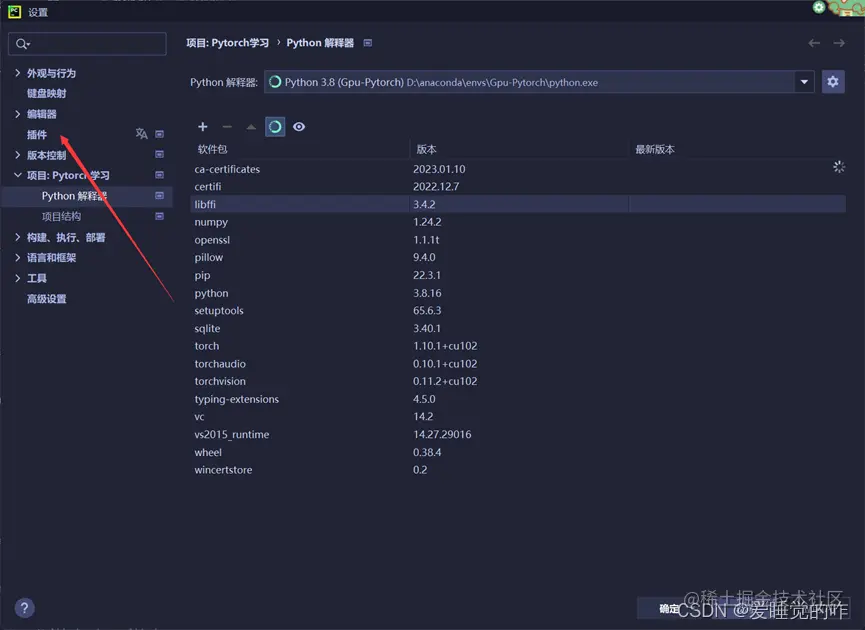Click the translation icon beside 插件
This screenshot has height=630, width=865.
coord(142,134)
